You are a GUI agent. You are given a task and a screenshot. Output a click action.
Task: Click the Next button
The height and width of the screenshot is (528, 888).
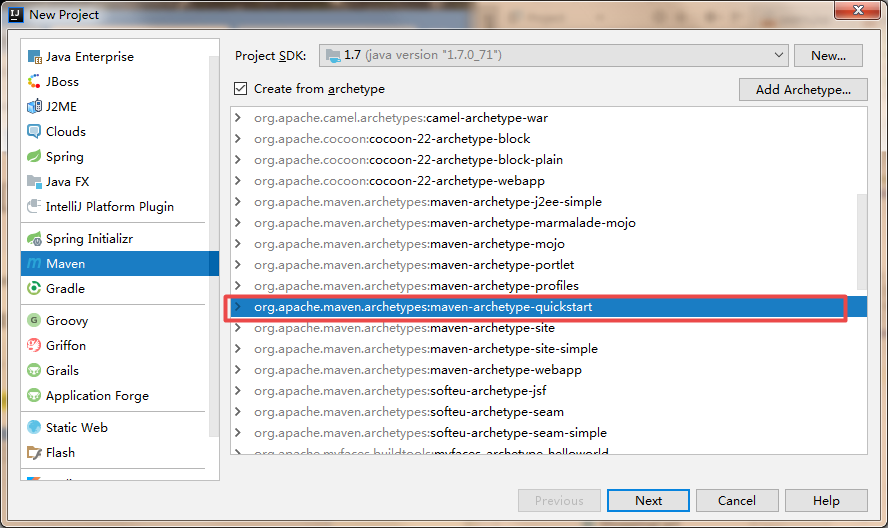click(x=648, y=500)
